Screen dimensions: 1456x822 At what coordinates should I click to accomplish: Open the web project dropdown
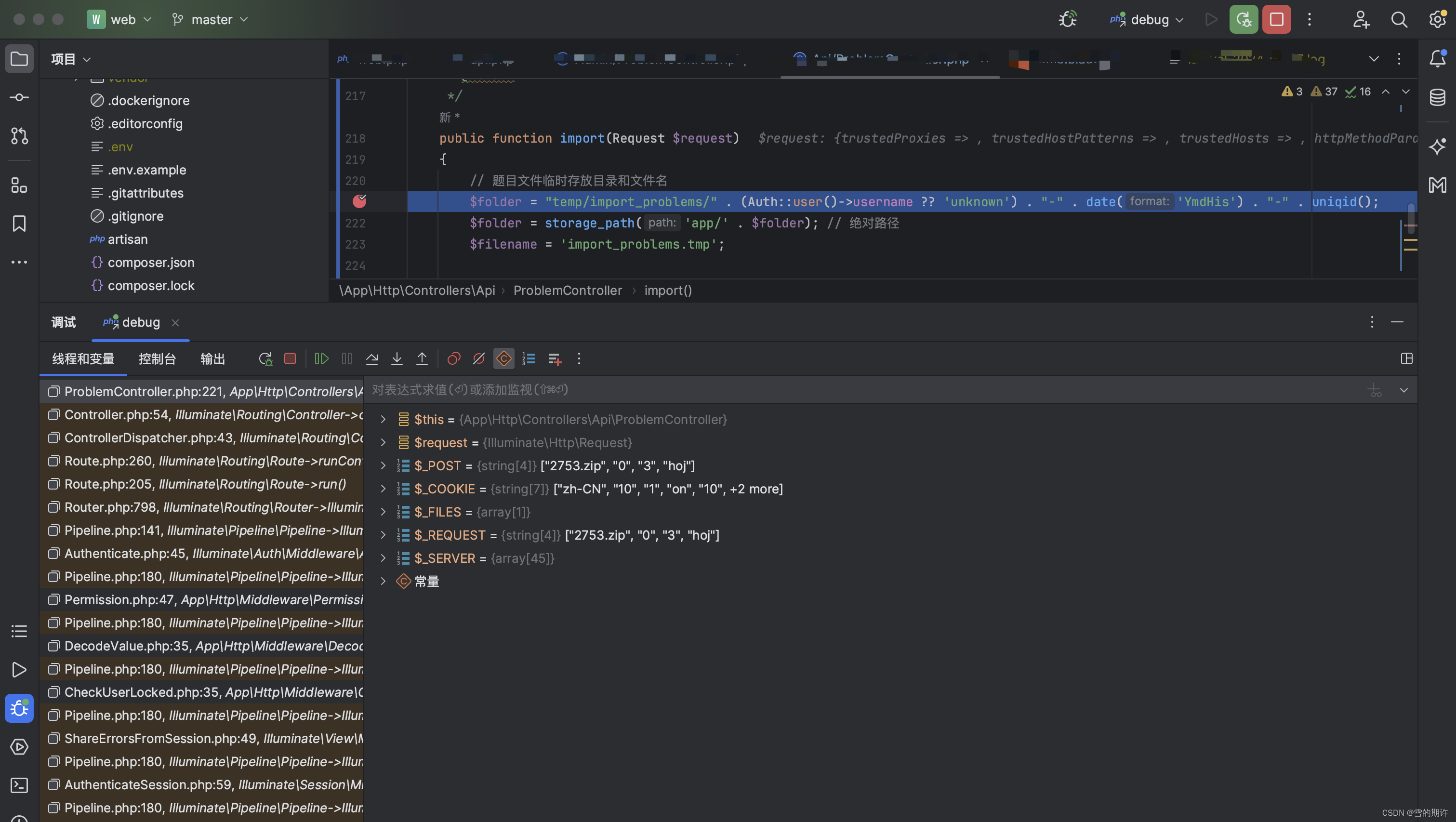[120, 19]
